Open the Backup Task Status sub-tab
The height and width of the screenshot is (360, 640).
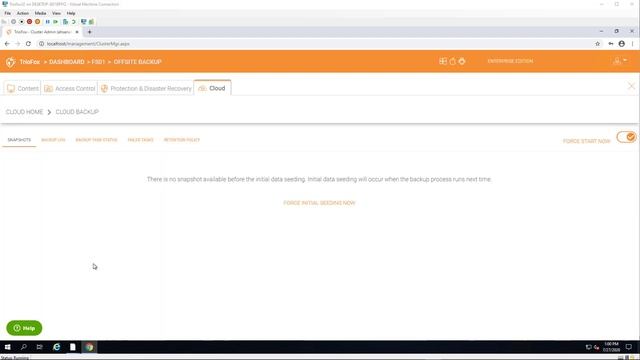tap(96, 140)
